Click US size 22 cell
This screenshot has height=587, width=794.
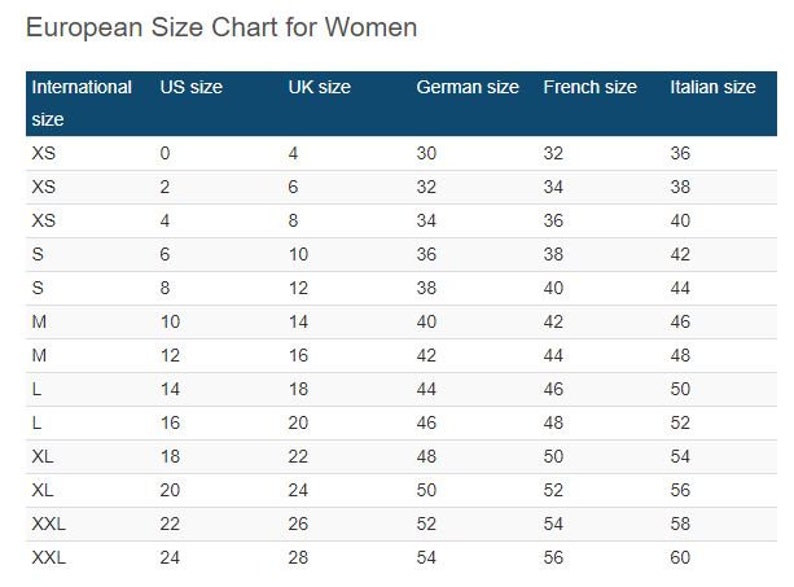point(170,524)
